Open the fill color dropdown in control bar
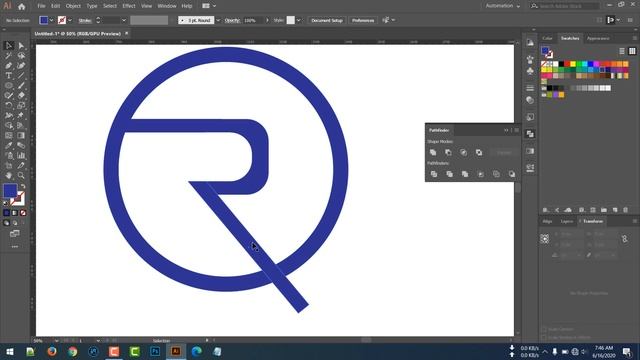Screen dimensions: 640x360 tap(51, 20)
